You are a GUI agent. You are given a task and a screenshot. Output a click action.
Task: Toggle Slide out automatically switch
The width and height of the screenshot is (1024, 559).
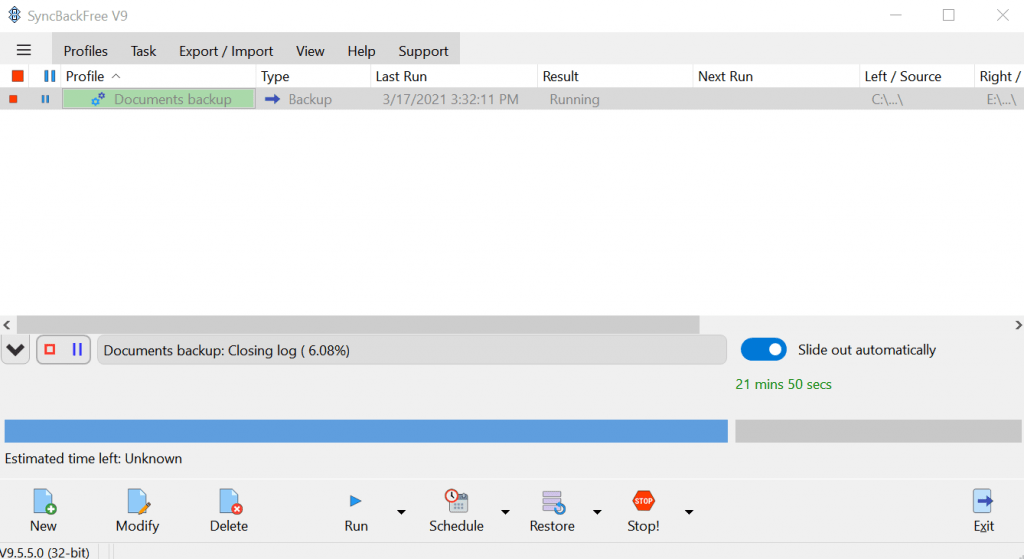pyautogui.click(x=763, y=349)
